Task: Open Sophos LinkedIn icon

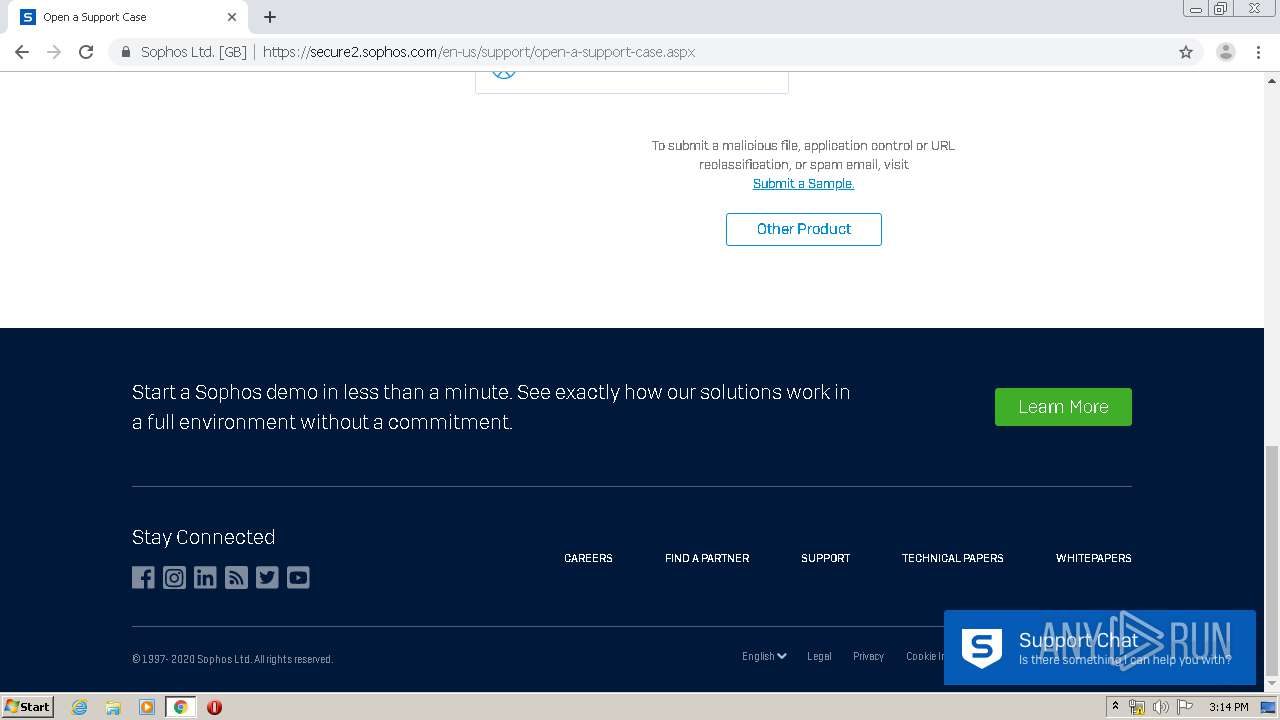Action: click(x=205, y=578)
